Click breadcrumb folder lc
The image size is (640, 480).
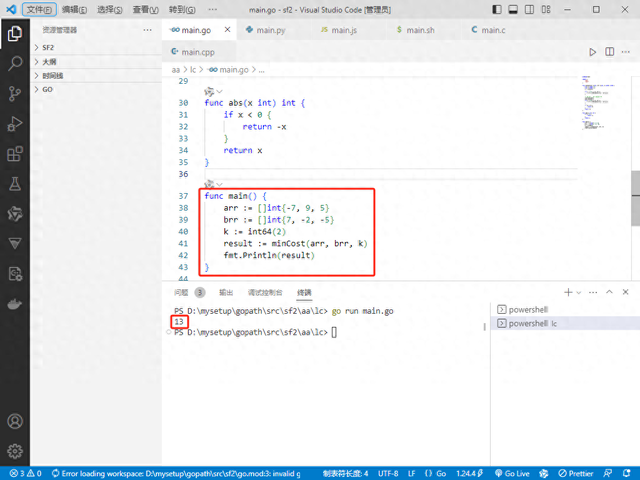(x=193, y=70)
